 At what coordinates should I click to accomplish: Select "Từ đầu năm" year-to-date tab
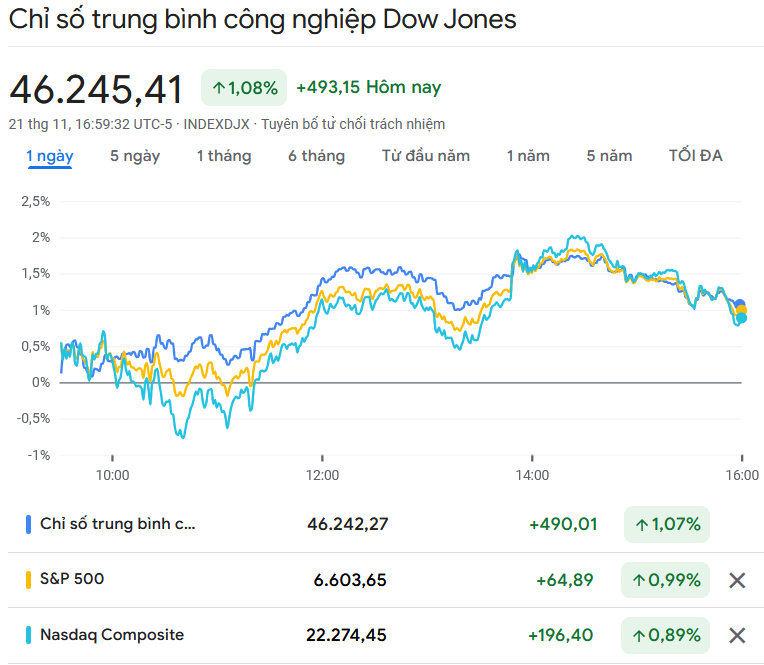[426, 156]
